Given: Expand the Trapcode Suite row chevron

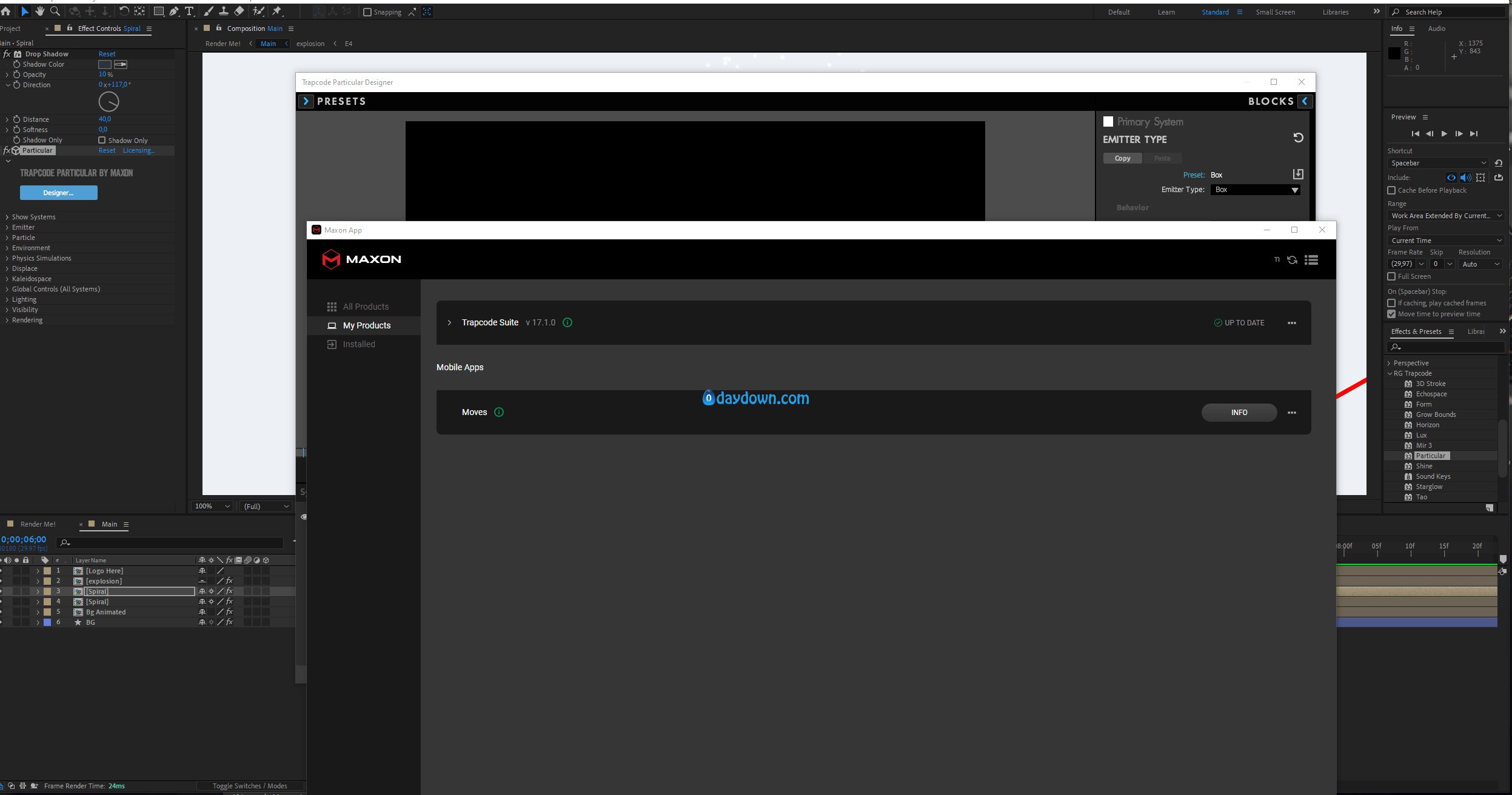Looking at the screenshot, I should coord(449,322).
